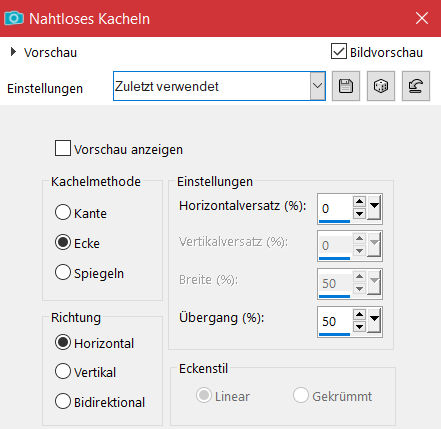Click the randomize parameters dice icon
441x429 pixels.
381,86
